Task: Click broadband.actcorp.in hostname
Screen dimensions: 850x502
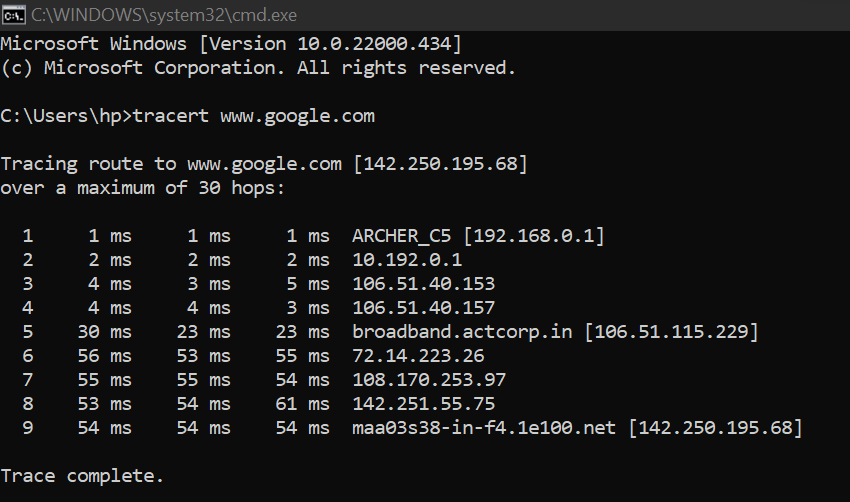Action: pos(462,332)
